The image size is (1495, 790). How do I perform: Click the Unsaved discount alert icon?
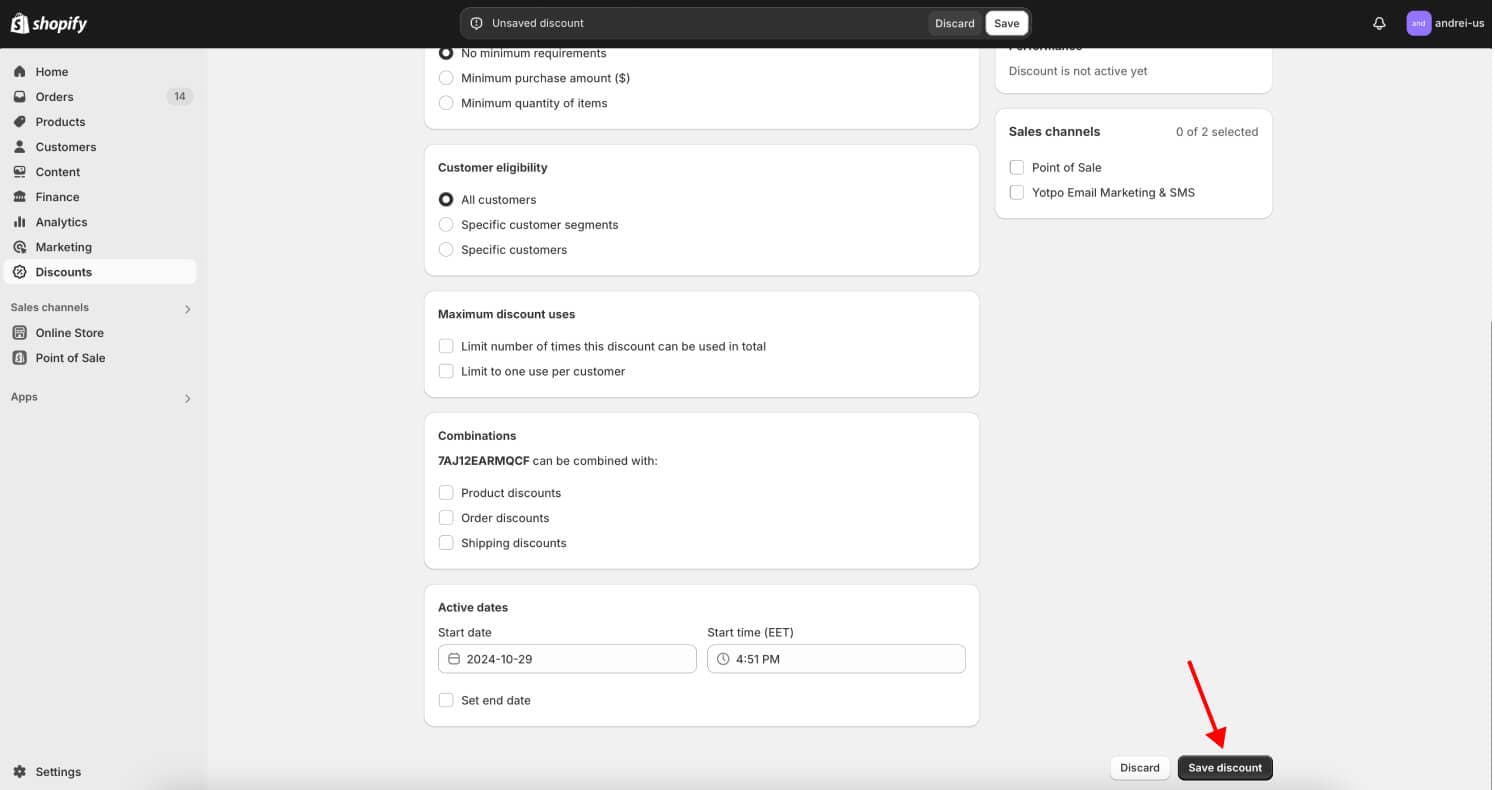(476, 23)
